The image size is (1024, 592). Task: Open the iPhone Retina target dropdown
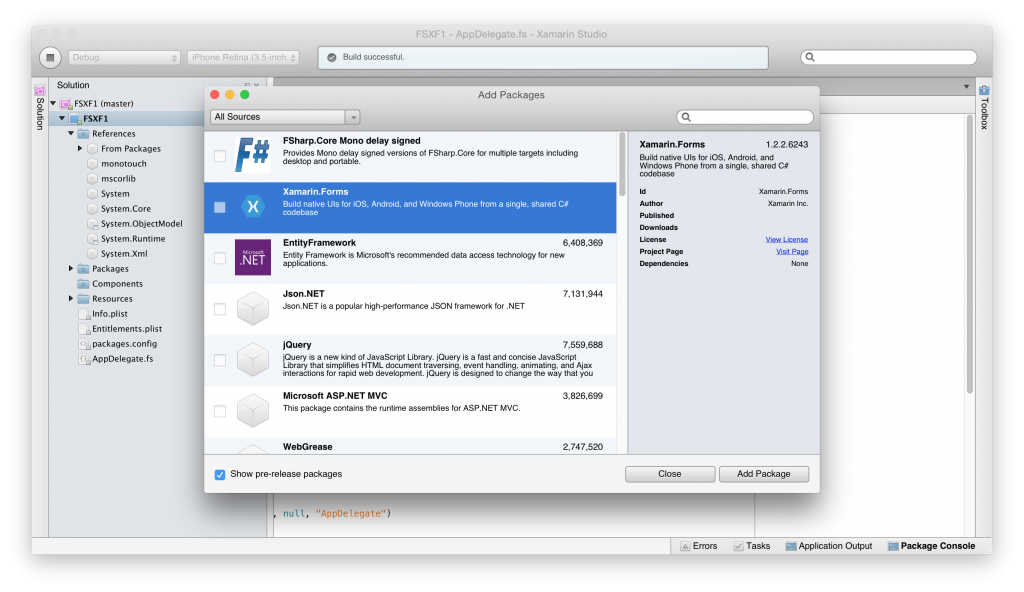pos(243,58)
